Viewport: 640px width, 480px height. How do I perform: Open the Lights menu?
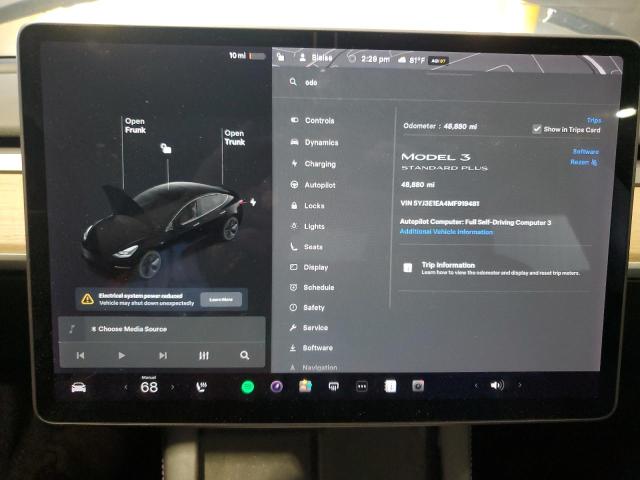coord(307,226)
